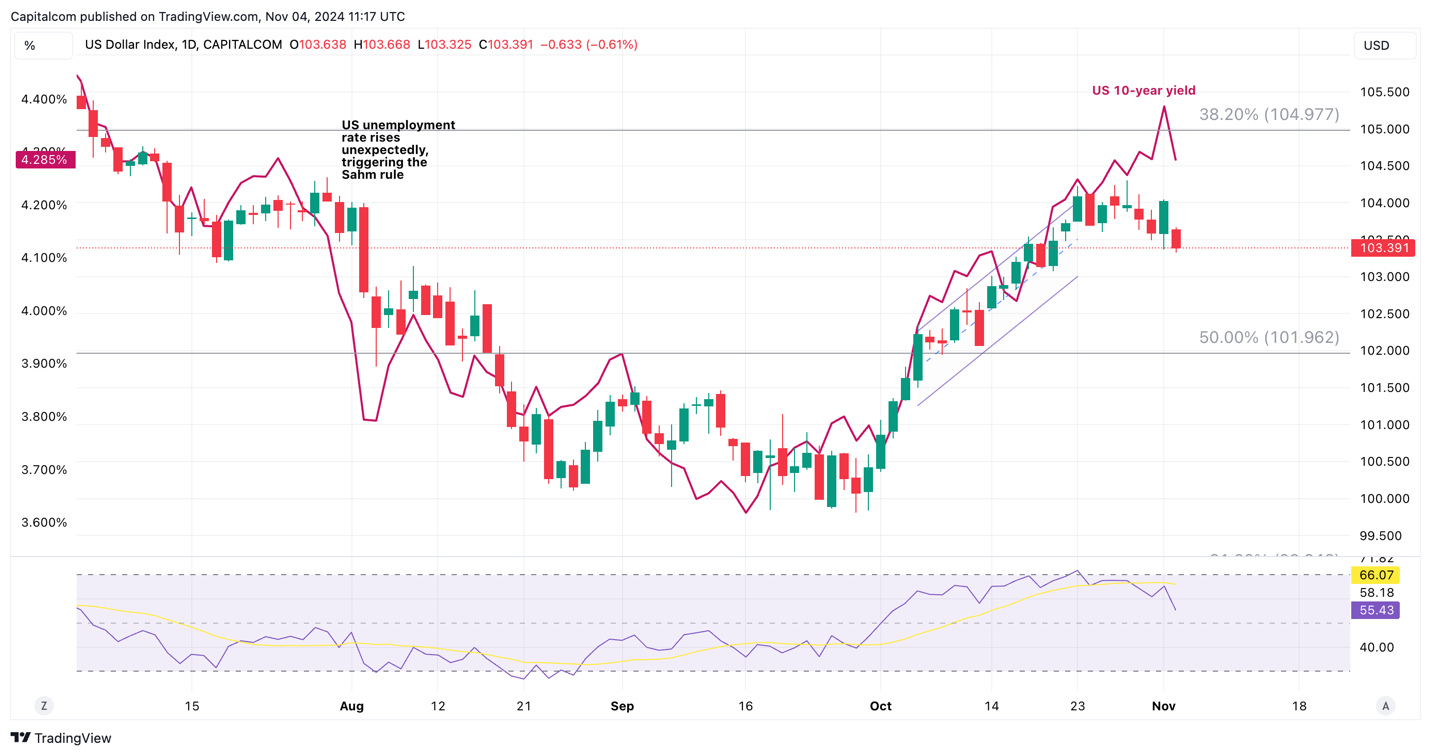Click the 4.400% left axis label
This screenshot has height=756, width=1431.
click(44, 100)
